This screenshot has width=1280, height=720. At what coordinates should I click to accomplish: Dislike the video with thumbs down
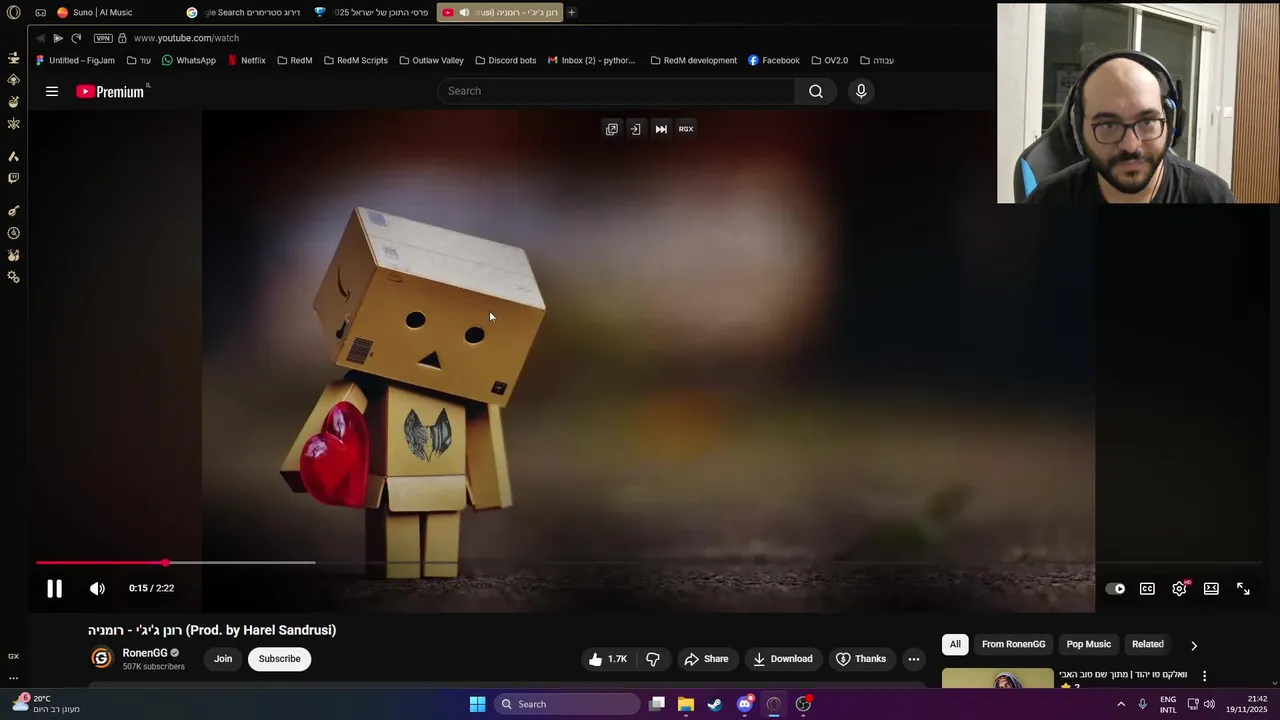[x=653, y=659]
